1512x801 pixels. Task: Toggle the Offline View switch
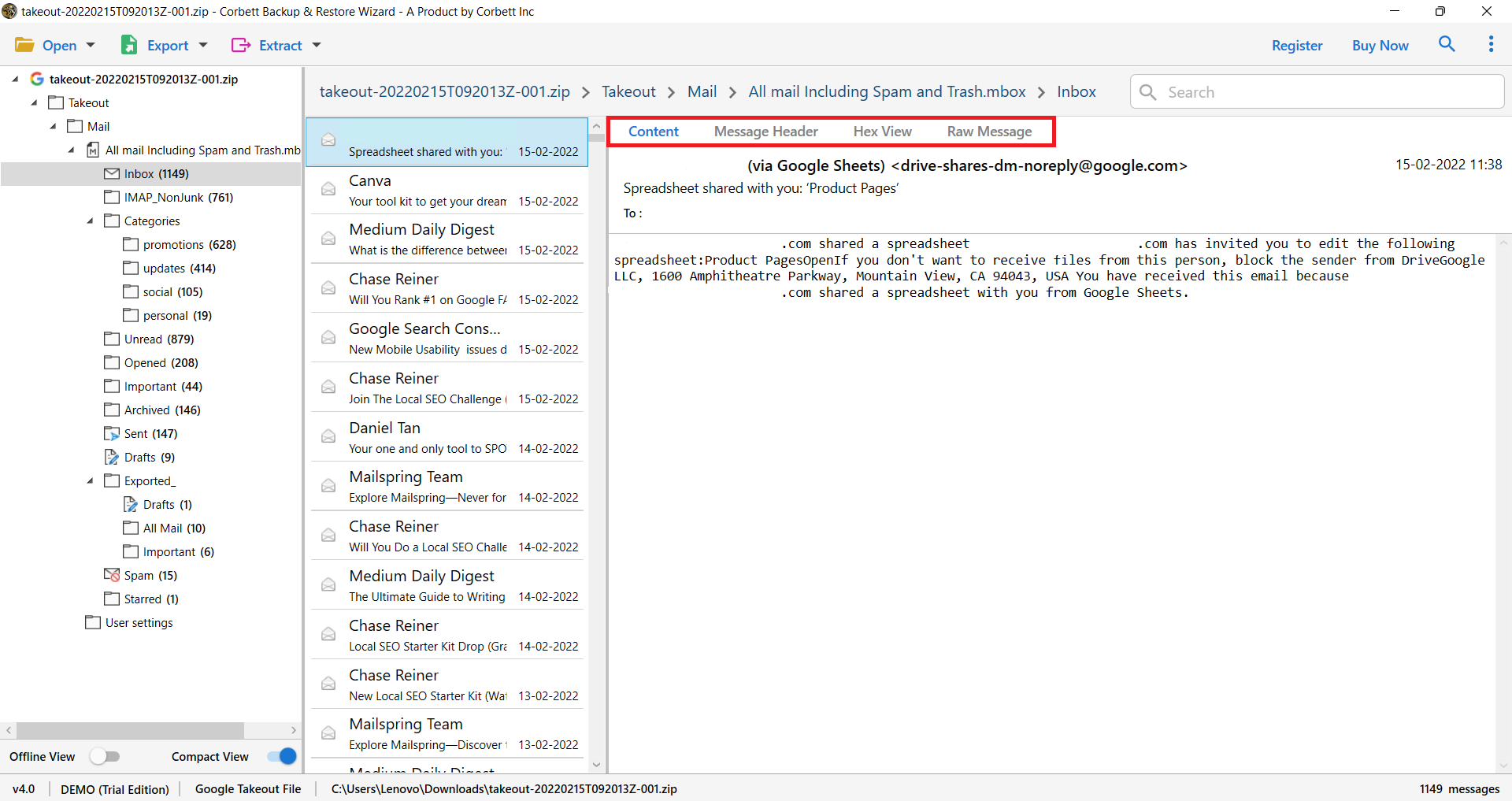pyautogui.click(x=104, y=756)
